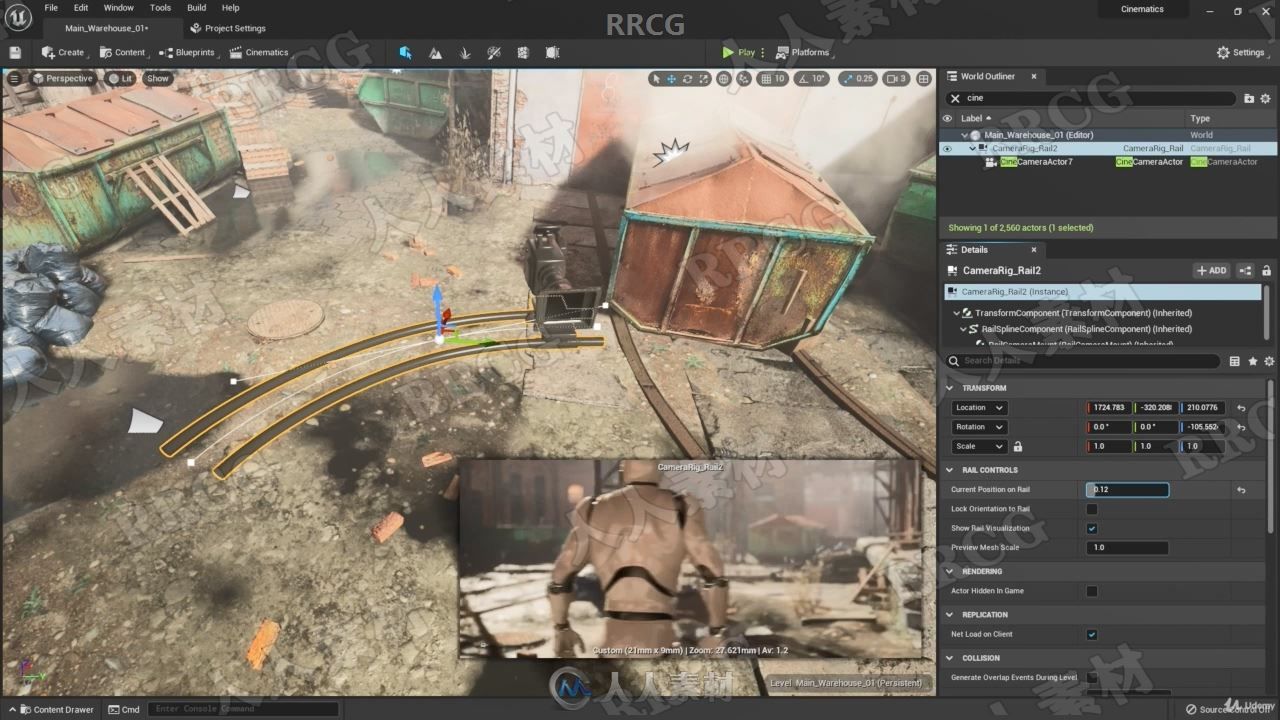
Task: Collapse the RENDERING section
Action: coord(950,572)
